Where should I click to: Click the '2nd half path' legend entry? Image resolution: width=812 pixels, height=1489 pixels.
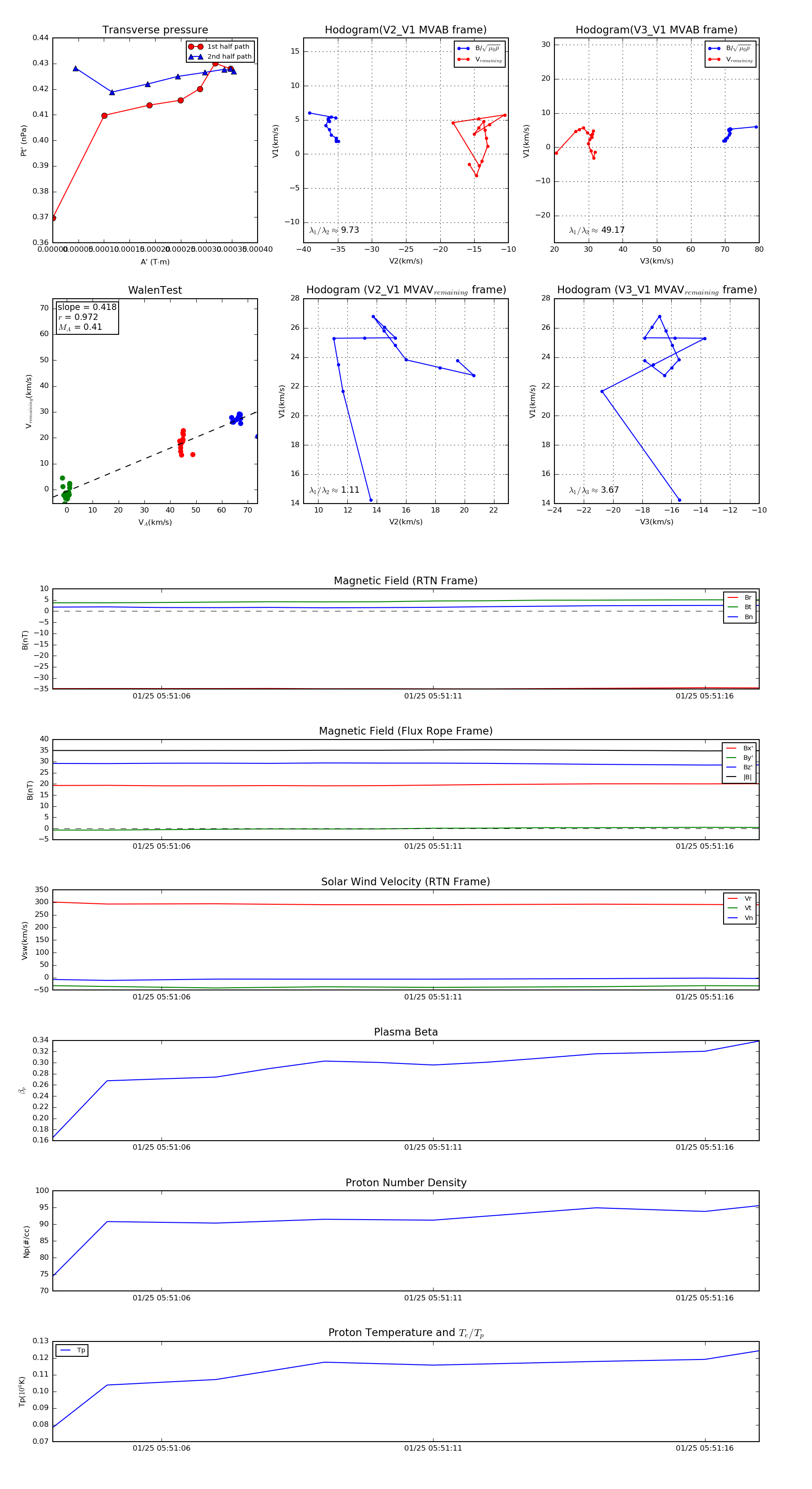click(220, 57)
